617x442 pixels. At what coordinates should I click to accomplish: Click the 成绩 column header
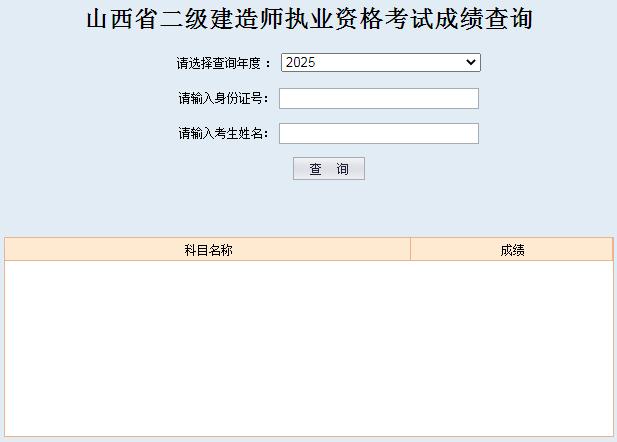pyautogui.click(x=512, y=250)
